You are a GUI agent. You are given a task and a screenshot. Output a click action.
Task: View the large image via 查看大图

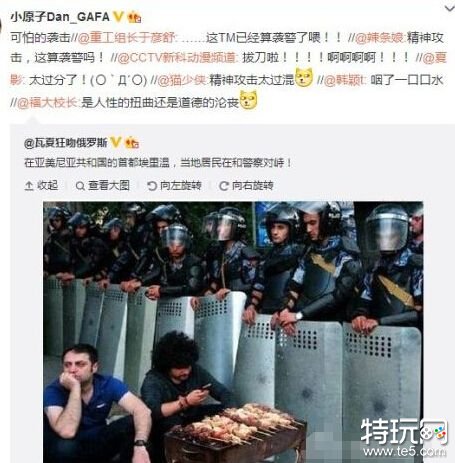(102, 185)
